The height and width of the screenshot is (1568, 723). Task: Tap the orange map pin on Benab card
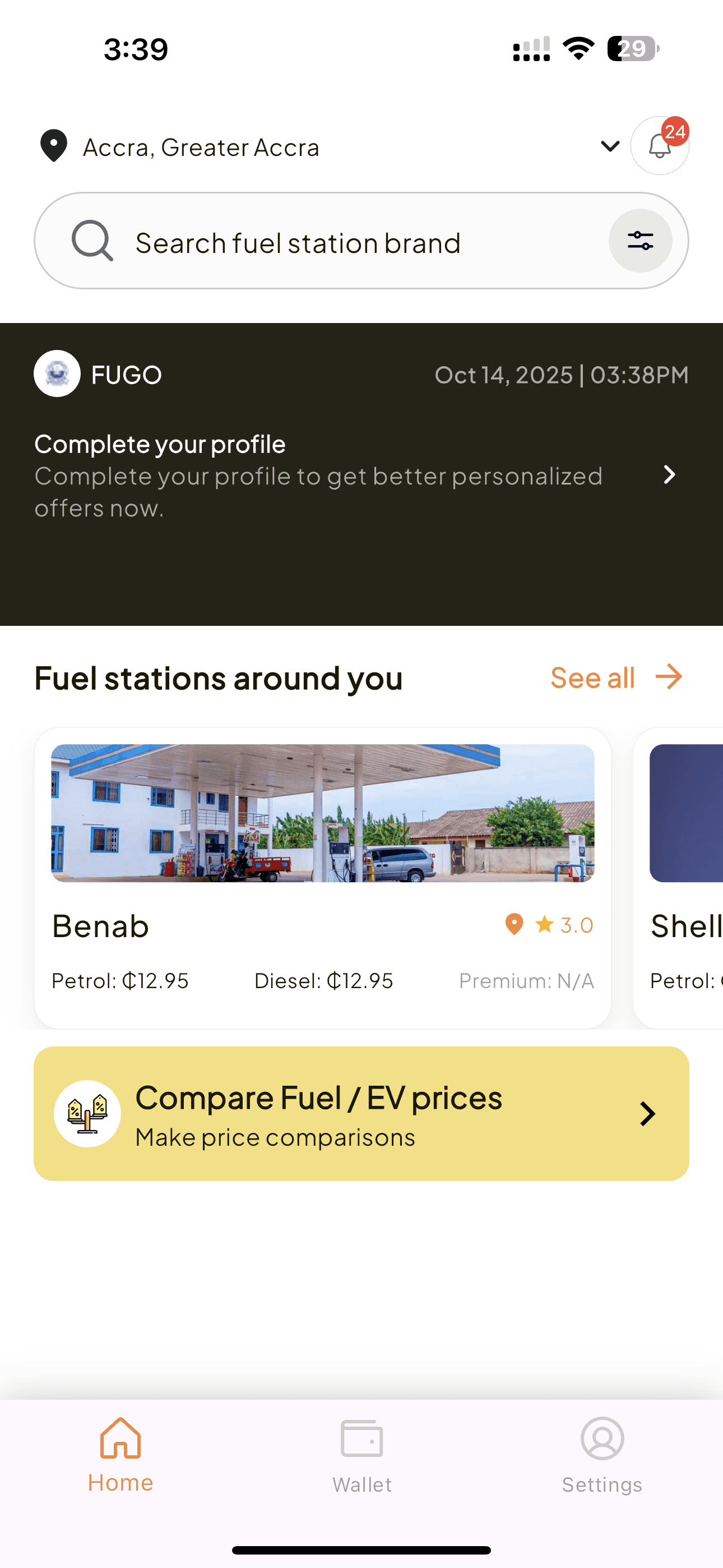(515, 924)
